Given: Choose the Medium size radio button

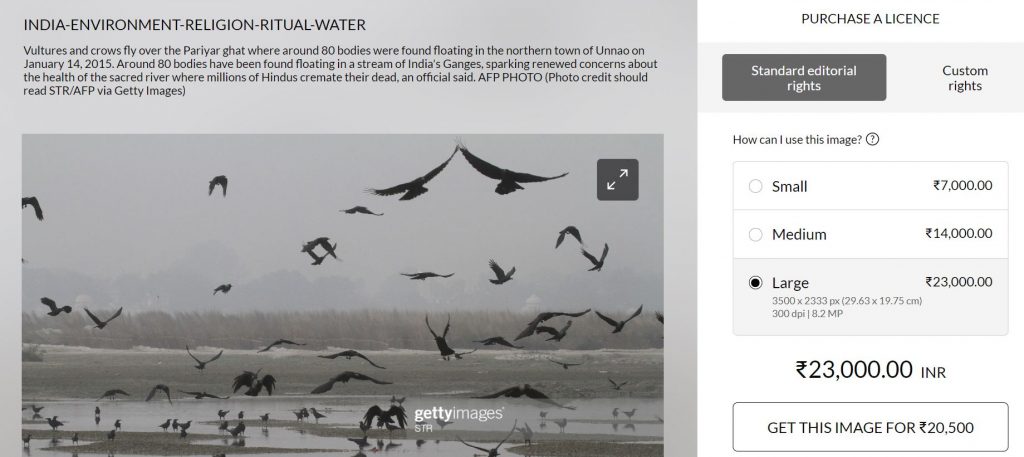Looking at the screenshot, I should (x=755, y=234).
